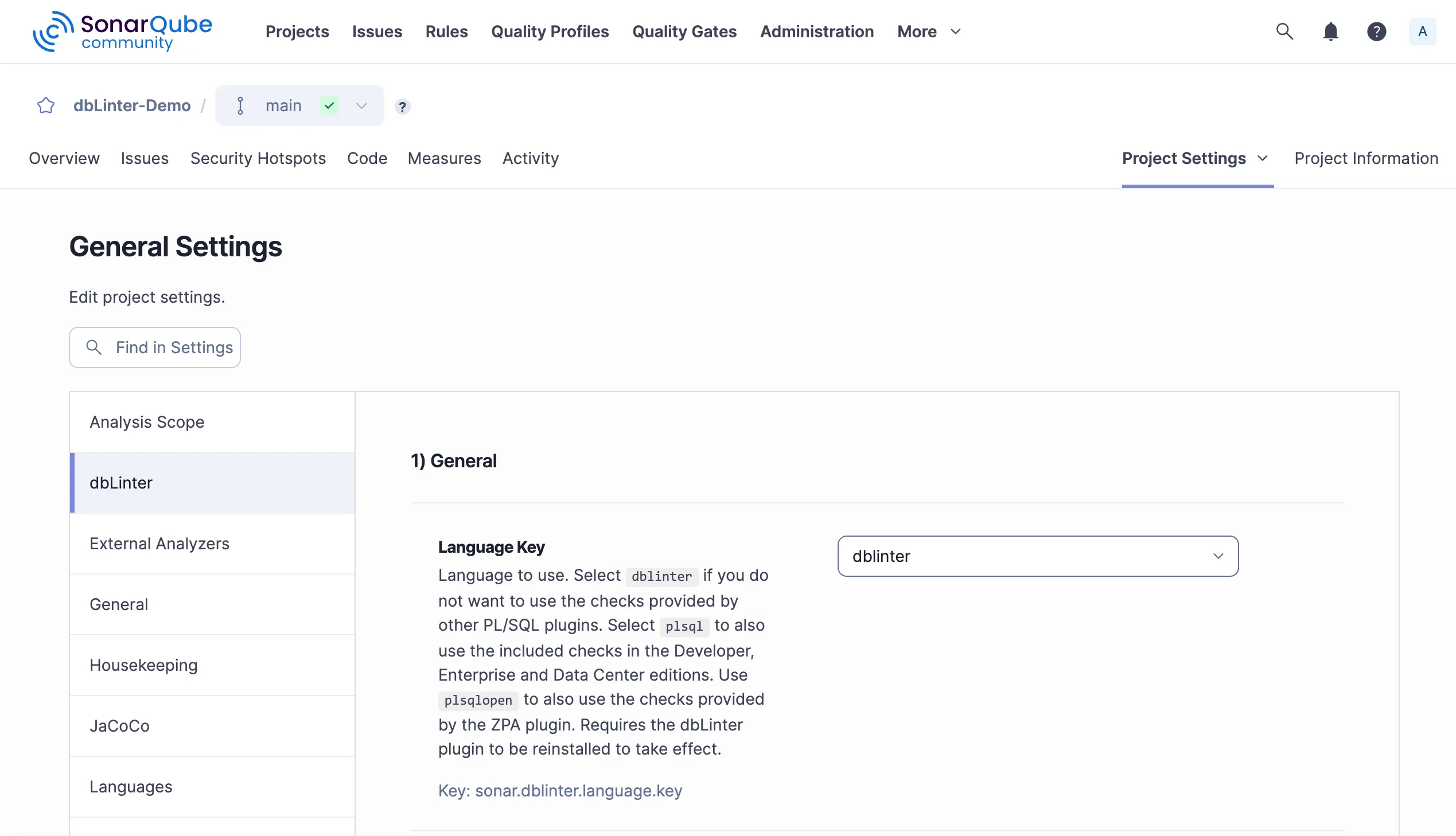Viewport: 1456px width, 836px height.
Task: Select External Analyzers settings category
Action: click(159, 543)
